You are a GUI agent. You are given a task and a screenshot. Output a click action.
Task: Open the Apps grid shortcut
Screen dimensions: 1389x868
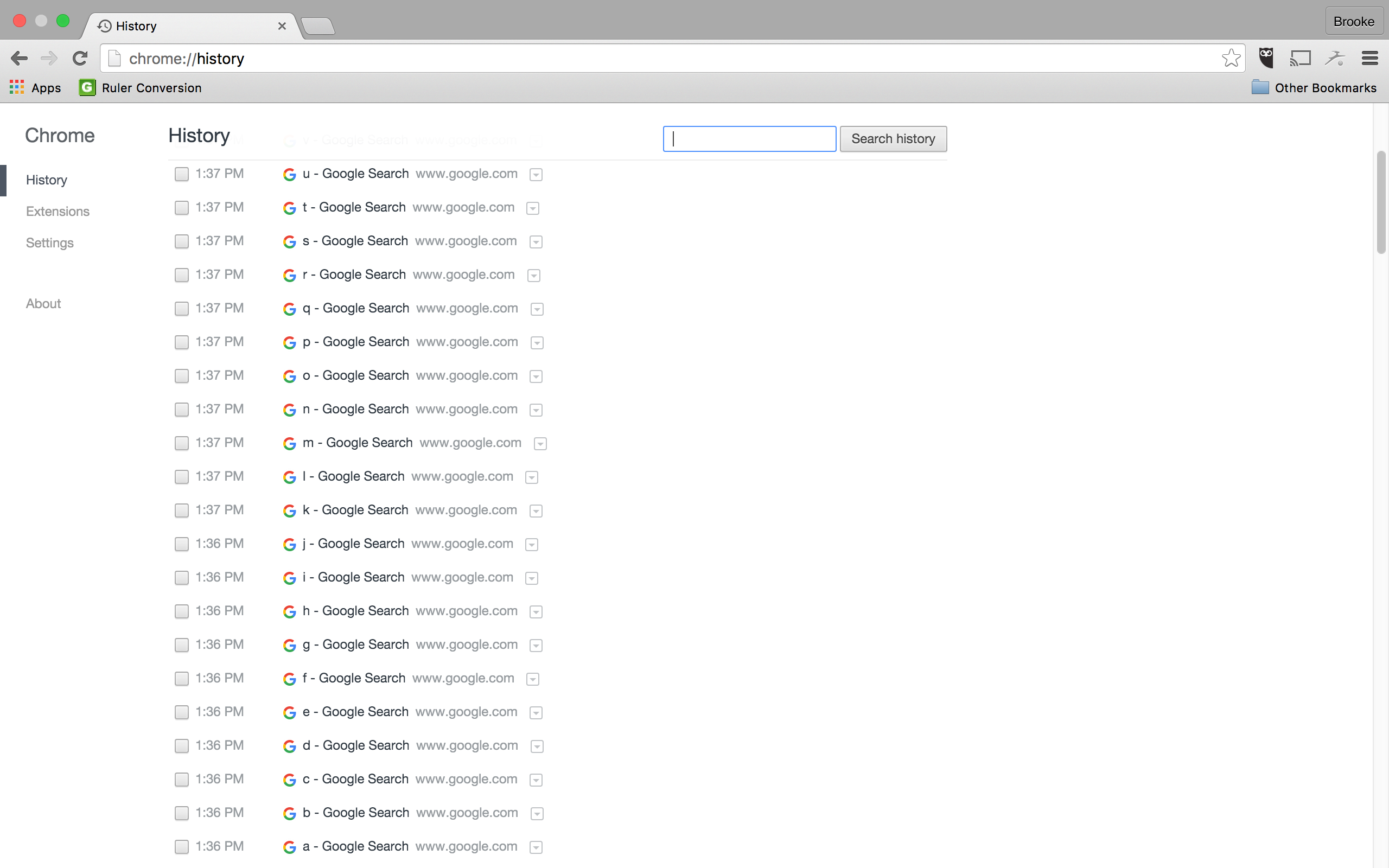[x=17, y=87]
